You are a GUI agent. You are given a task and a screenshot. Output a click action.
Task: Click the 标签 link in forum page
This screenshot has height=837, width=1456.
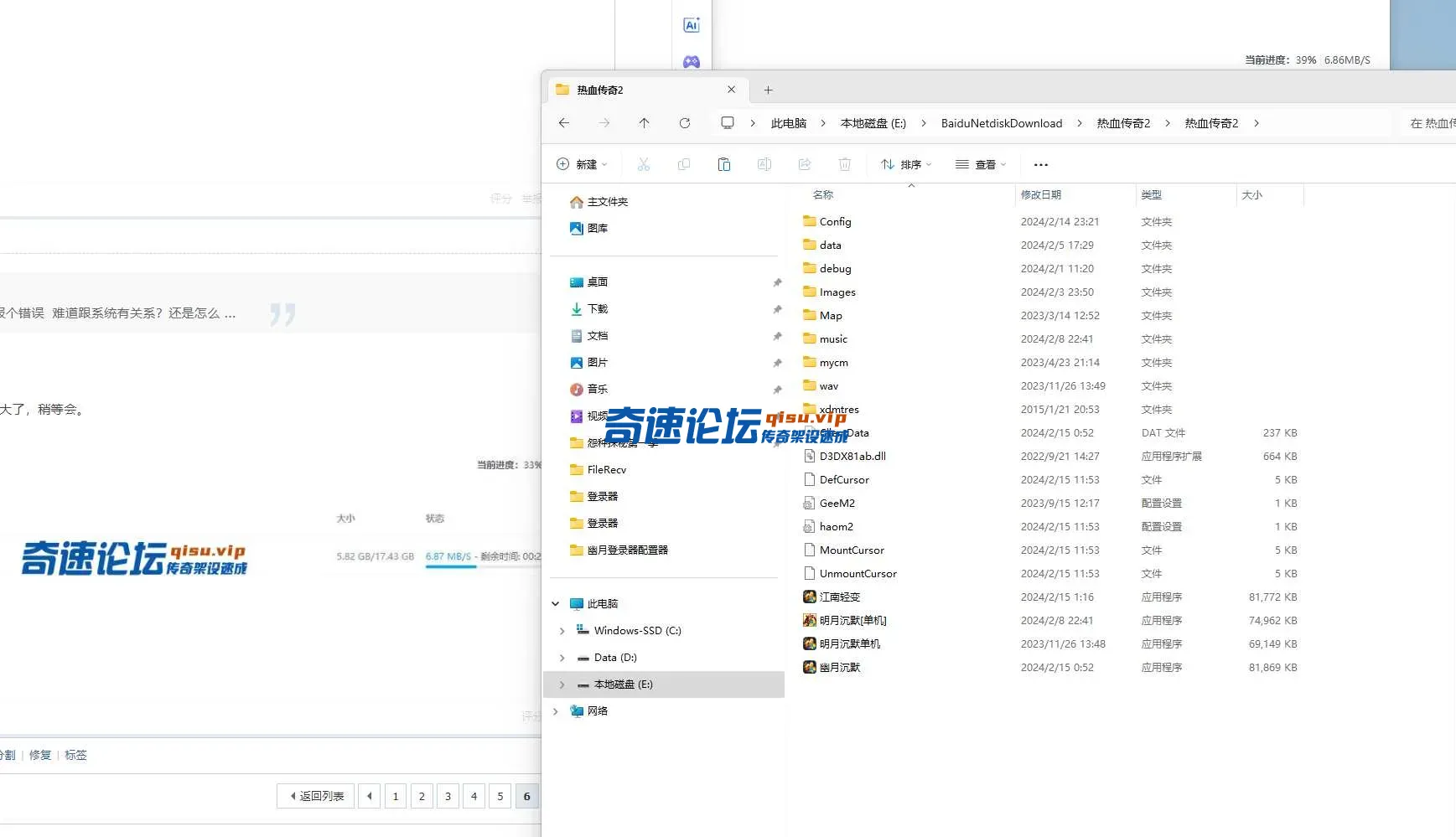pyautogui.click(x=75, y=755)
